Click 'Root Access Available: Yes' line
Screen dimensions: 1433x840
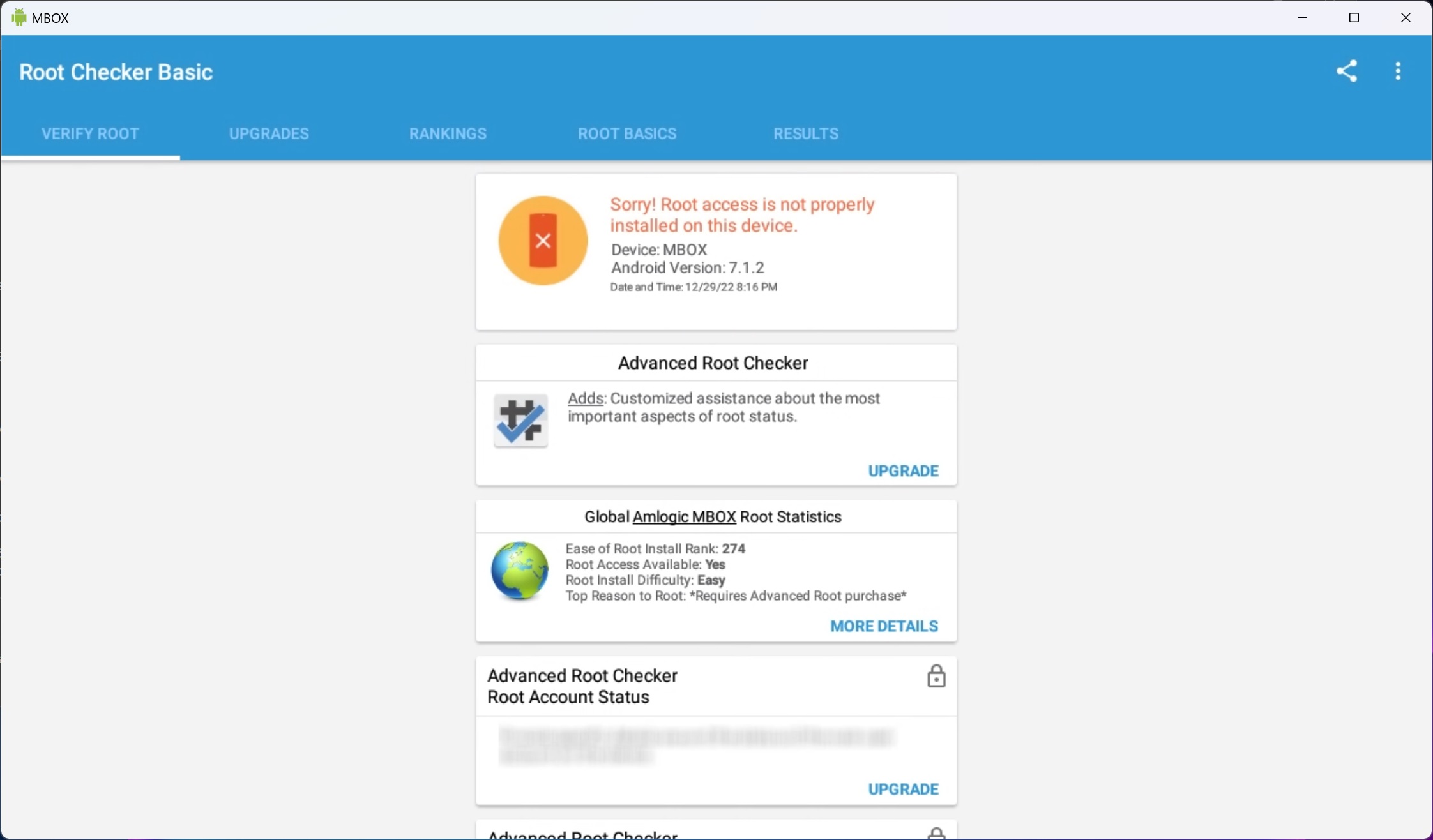click(645, 564)
